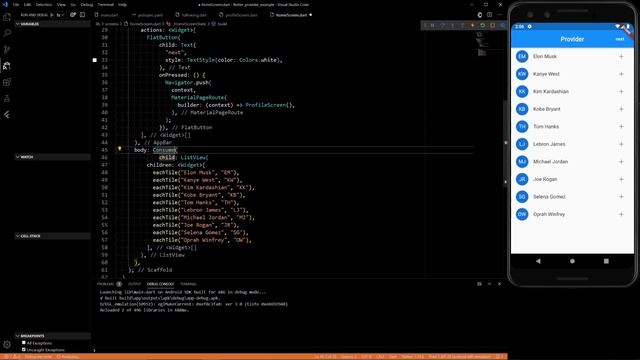
Task: Open the Selection menu
Action: (44, 4)
